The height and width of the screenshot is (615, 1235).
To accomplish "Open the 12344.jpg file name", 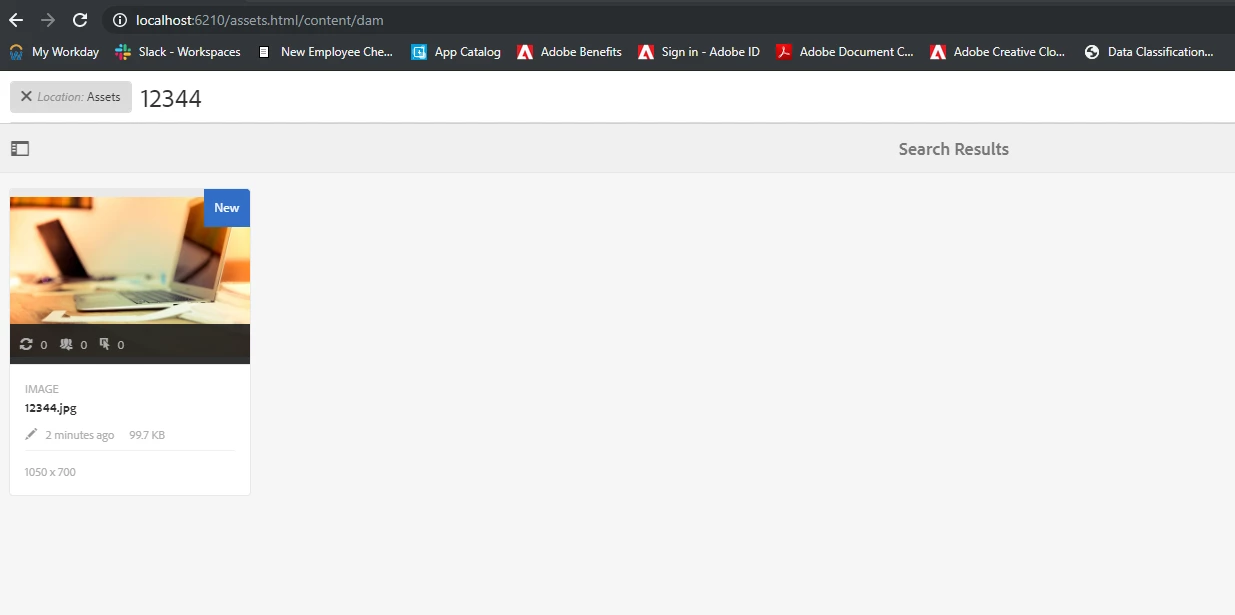I will [x=51, y=408].
